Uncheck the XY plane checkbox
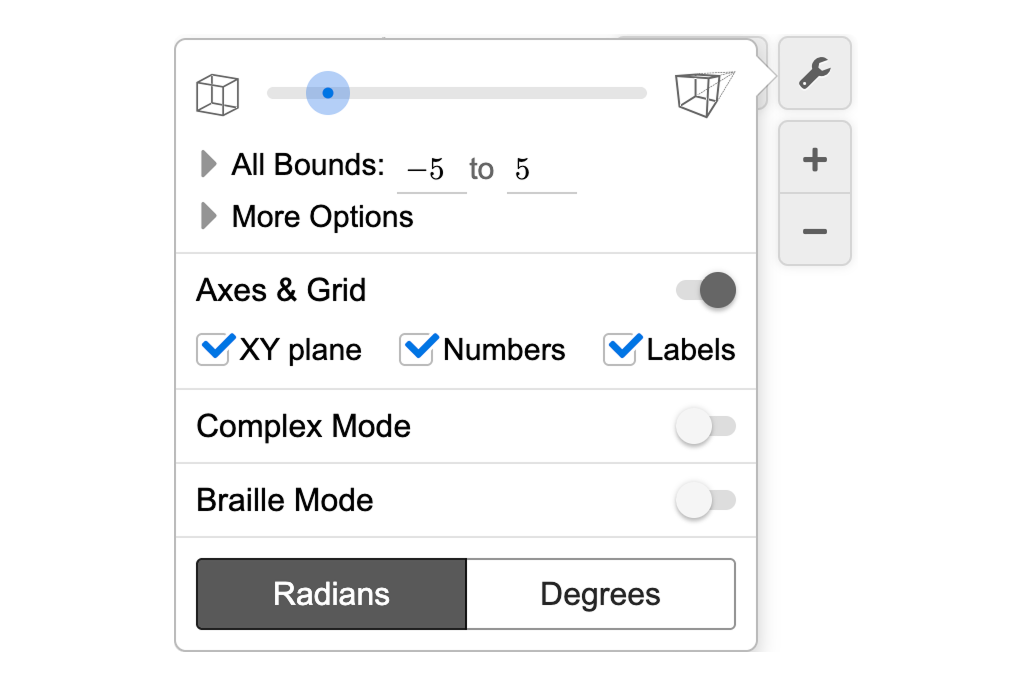 click(212, 349)
